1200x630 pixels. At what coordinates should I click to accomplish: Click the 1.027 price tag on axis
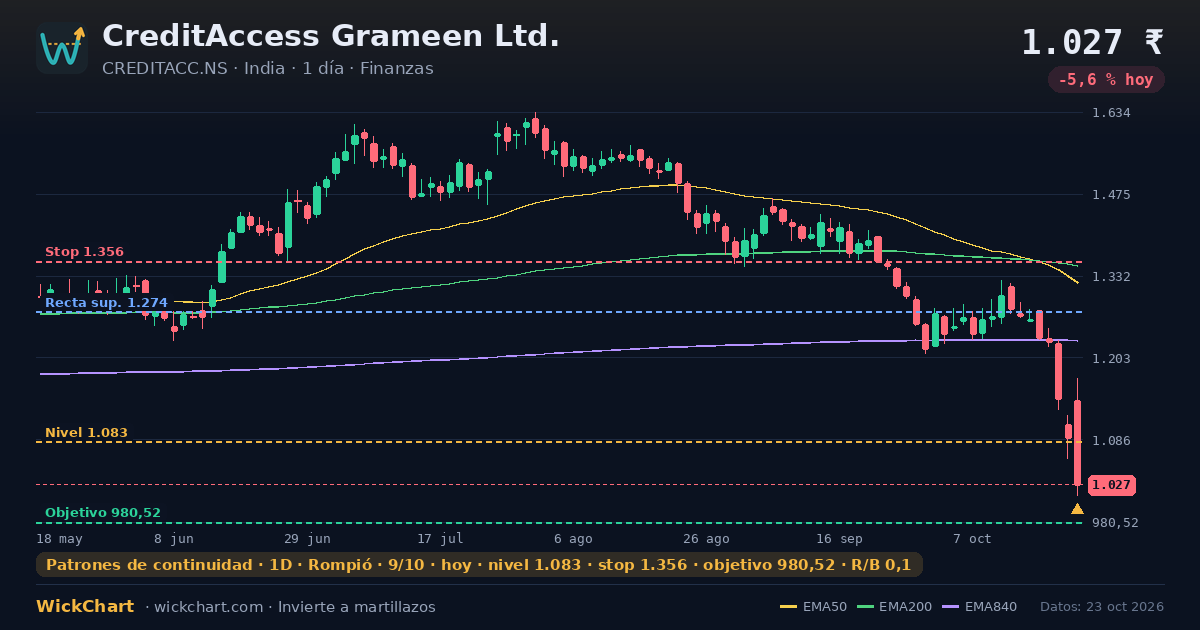tap(1111, 485)
